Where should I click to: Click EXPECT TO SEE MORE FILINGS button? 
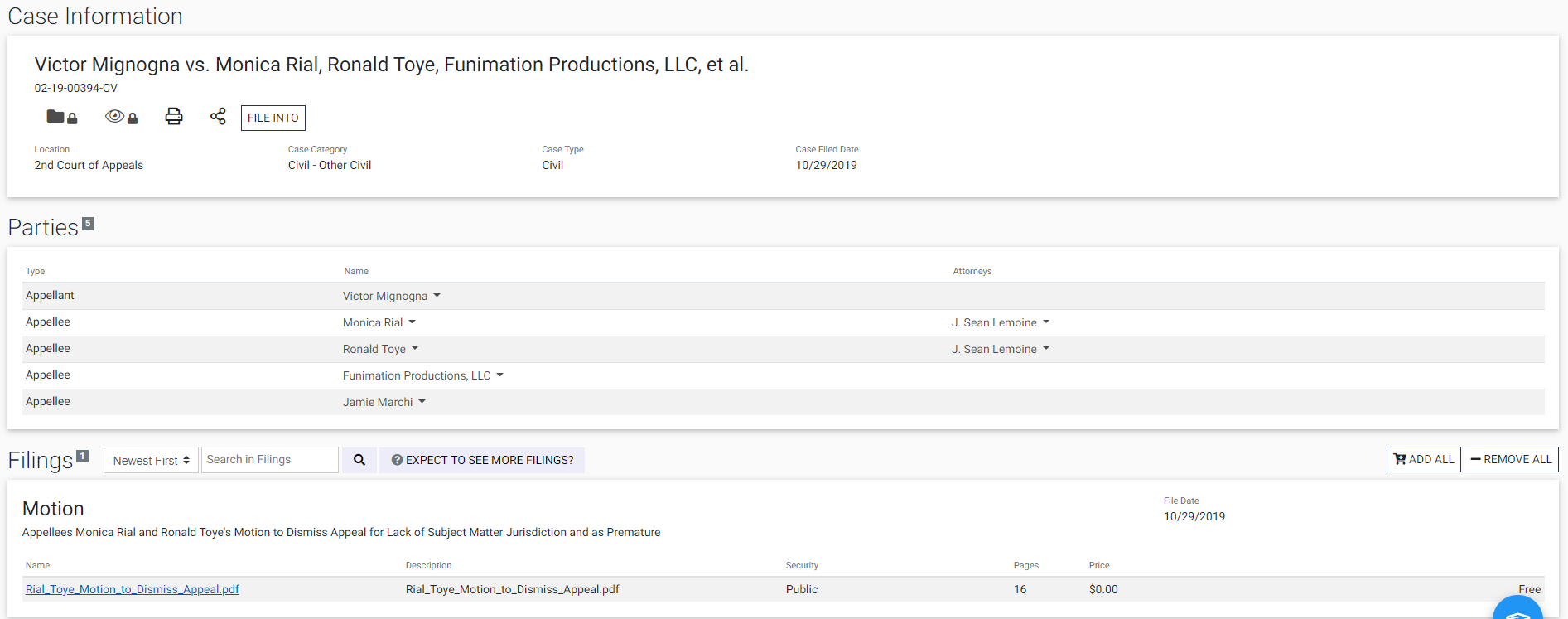[x=482, y=460]
